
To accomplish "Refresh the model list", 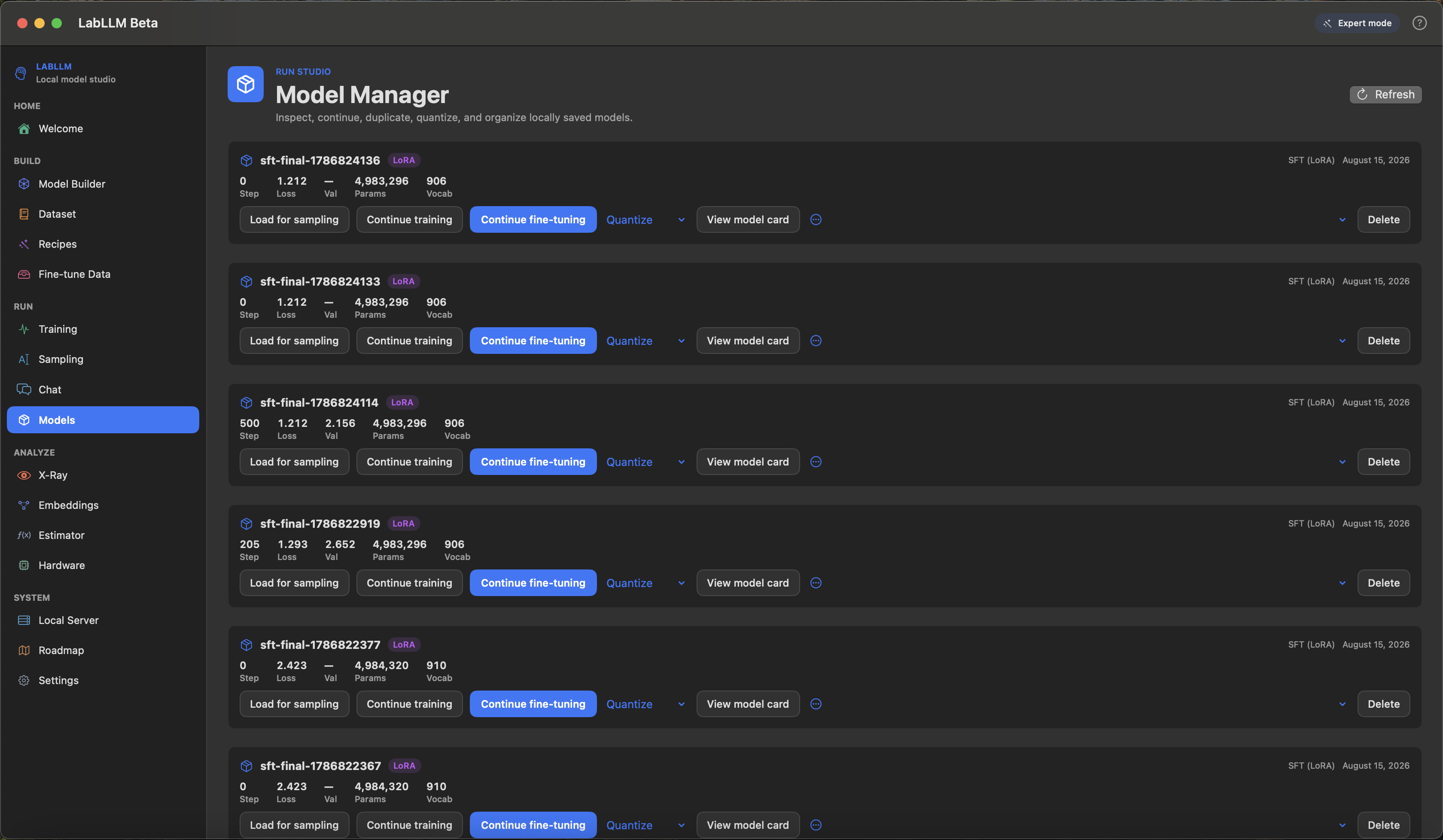I will [x=1385, y=94].
